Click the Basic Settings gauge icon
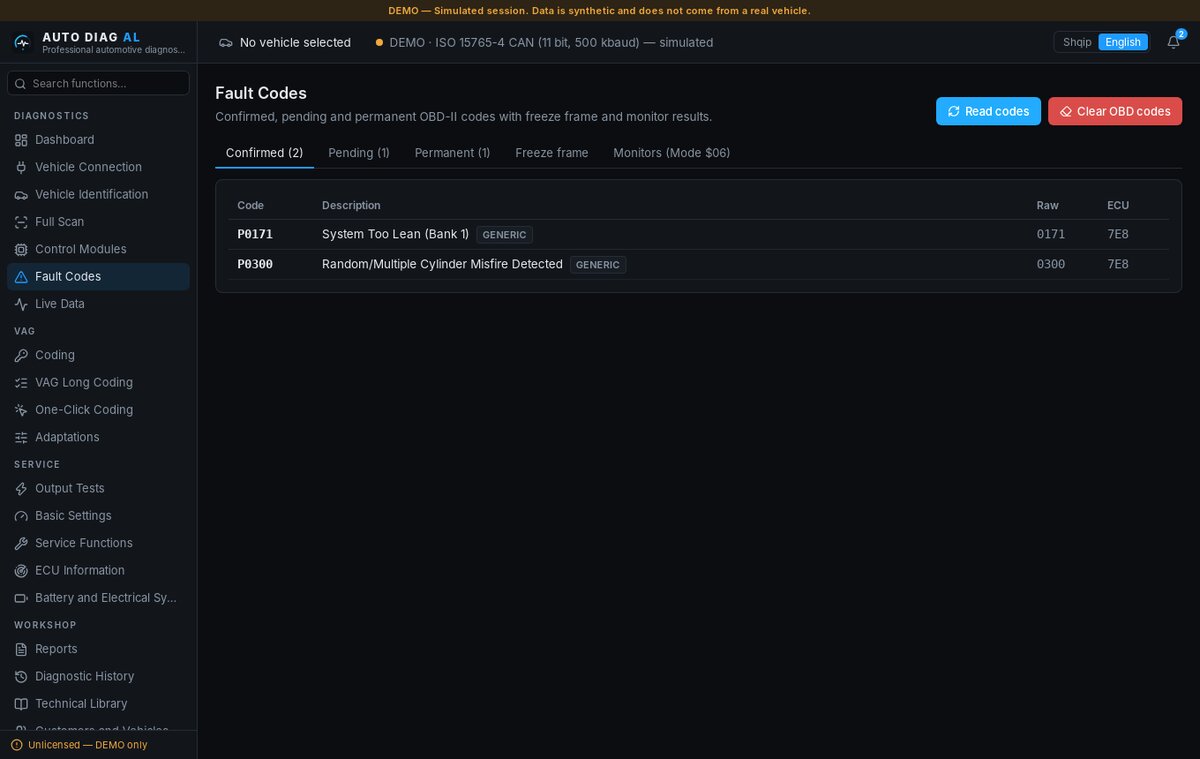 pos(21,516)
